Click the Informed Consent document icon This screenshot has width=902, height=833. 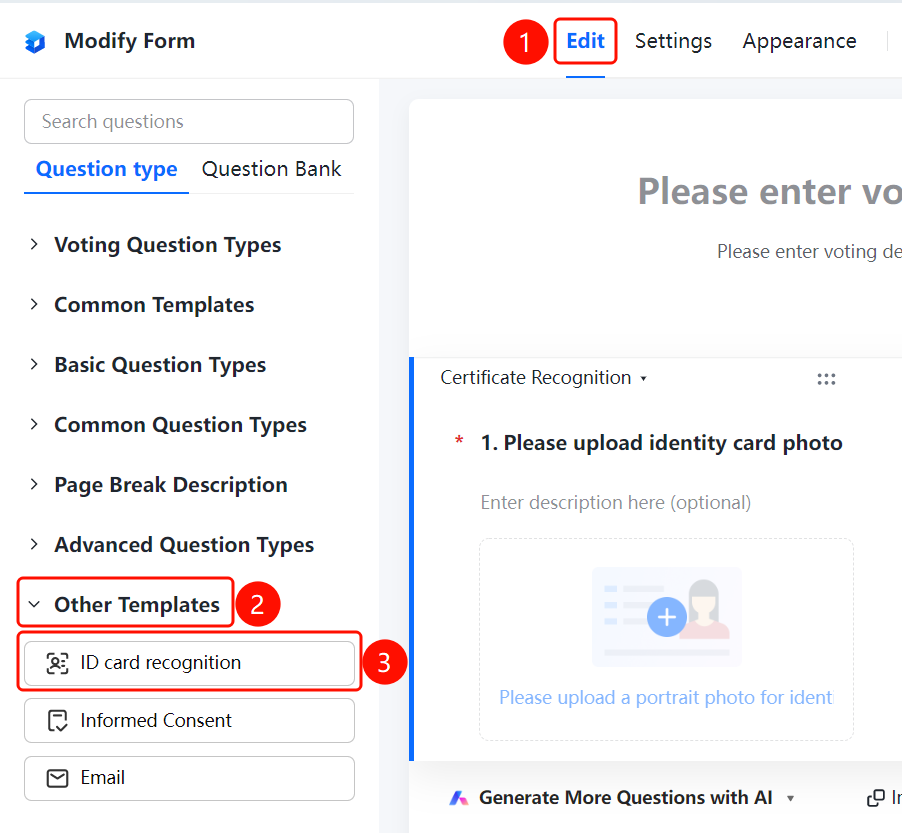57,721
